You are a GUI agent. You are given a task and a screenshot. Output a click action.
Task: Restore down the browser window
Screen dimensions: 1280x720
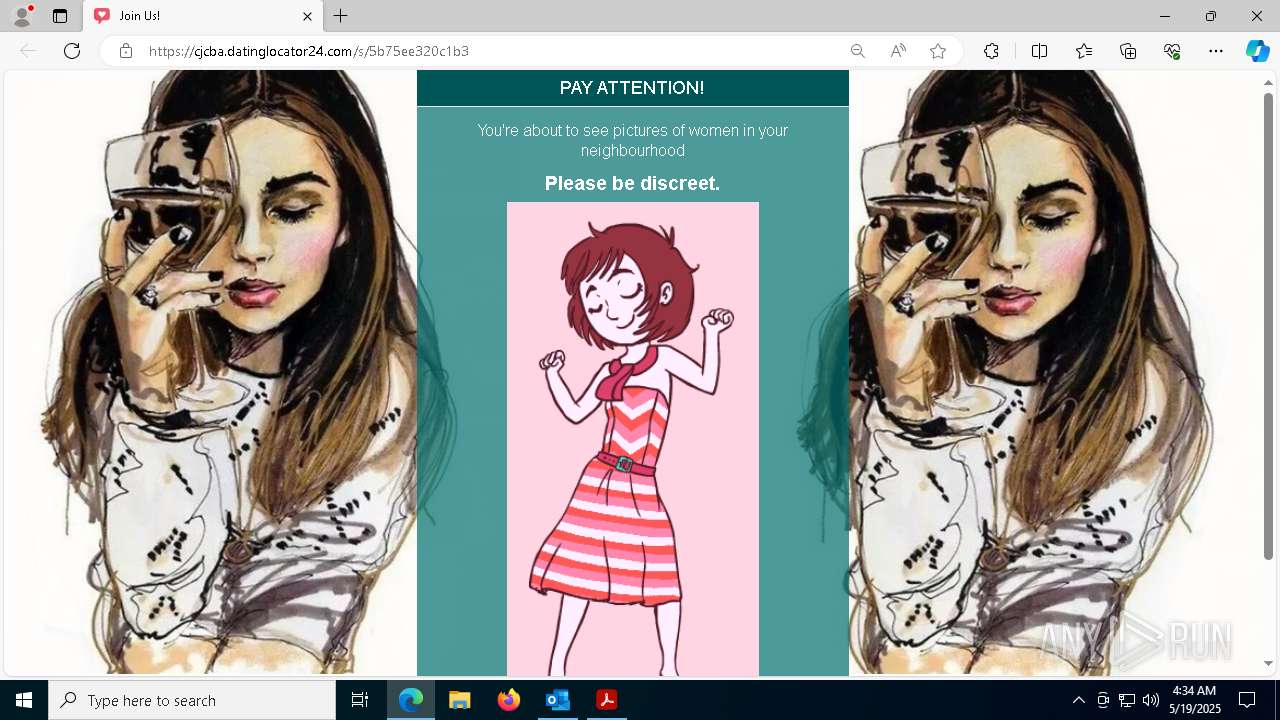point(1211,16)
